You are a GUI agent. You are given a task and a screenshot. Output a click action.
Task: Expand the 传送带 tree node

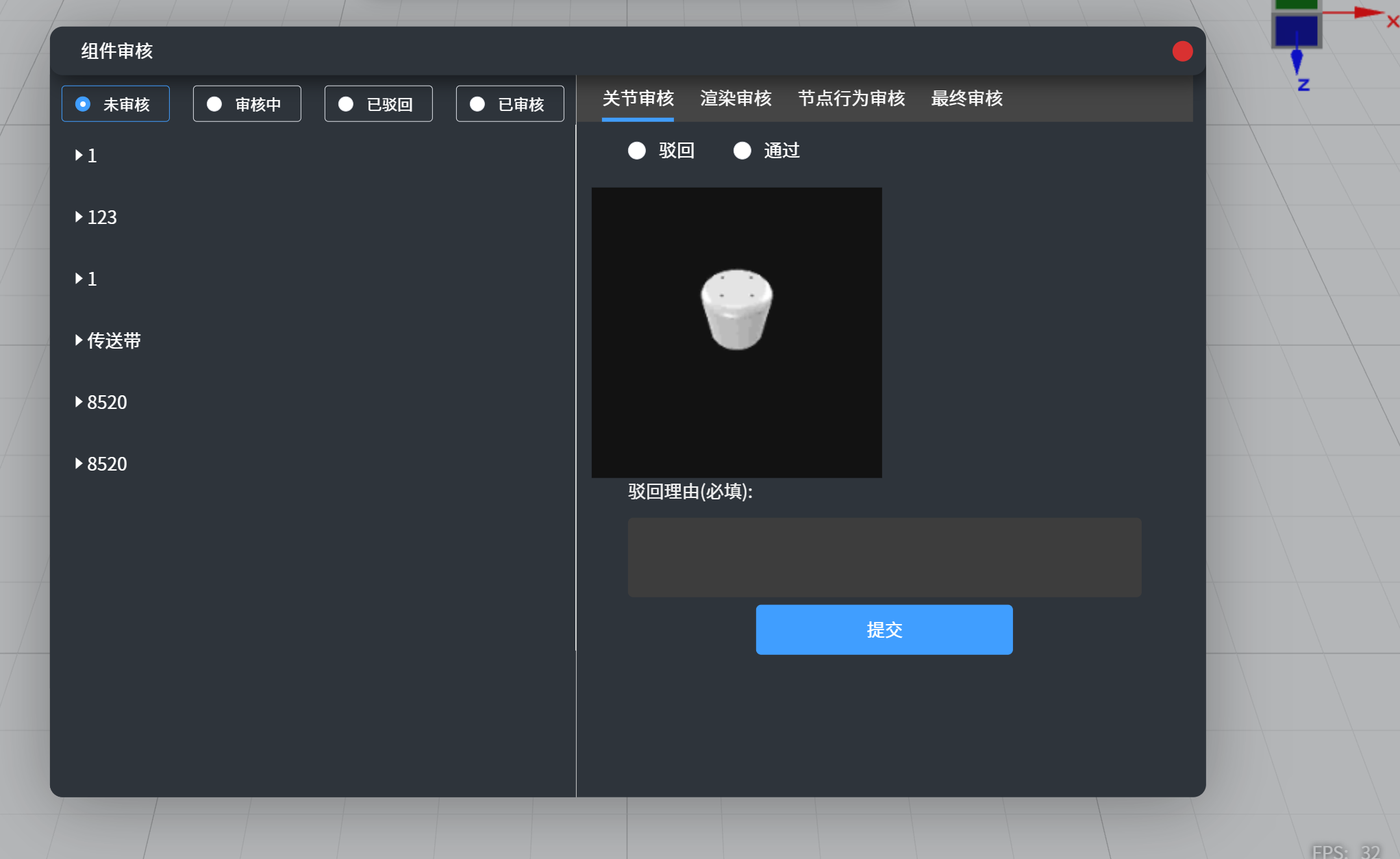click(x=79, y=340)
